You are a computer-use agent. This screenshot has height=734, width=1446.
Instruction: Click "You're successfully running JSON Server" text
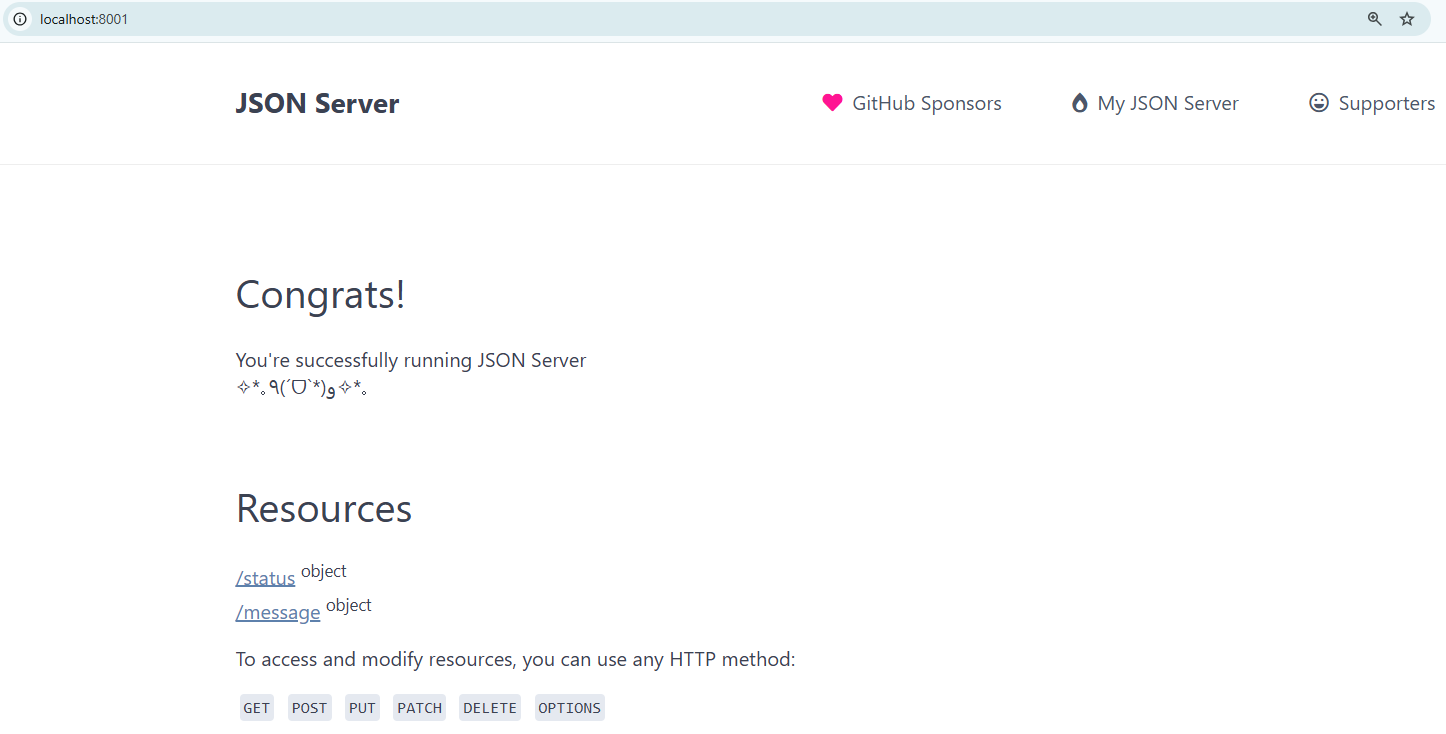[x=411, y=360]
